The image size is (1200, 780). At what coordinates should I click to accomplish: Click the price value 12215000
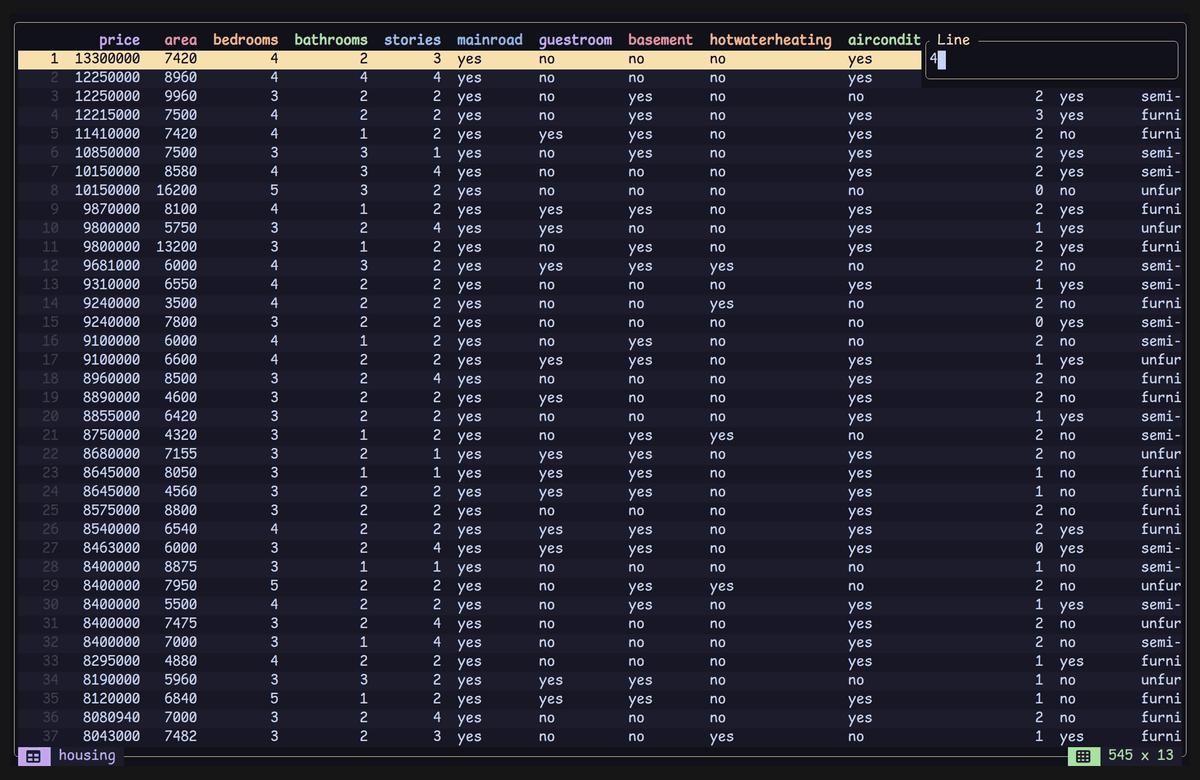[x=107, y=116]
